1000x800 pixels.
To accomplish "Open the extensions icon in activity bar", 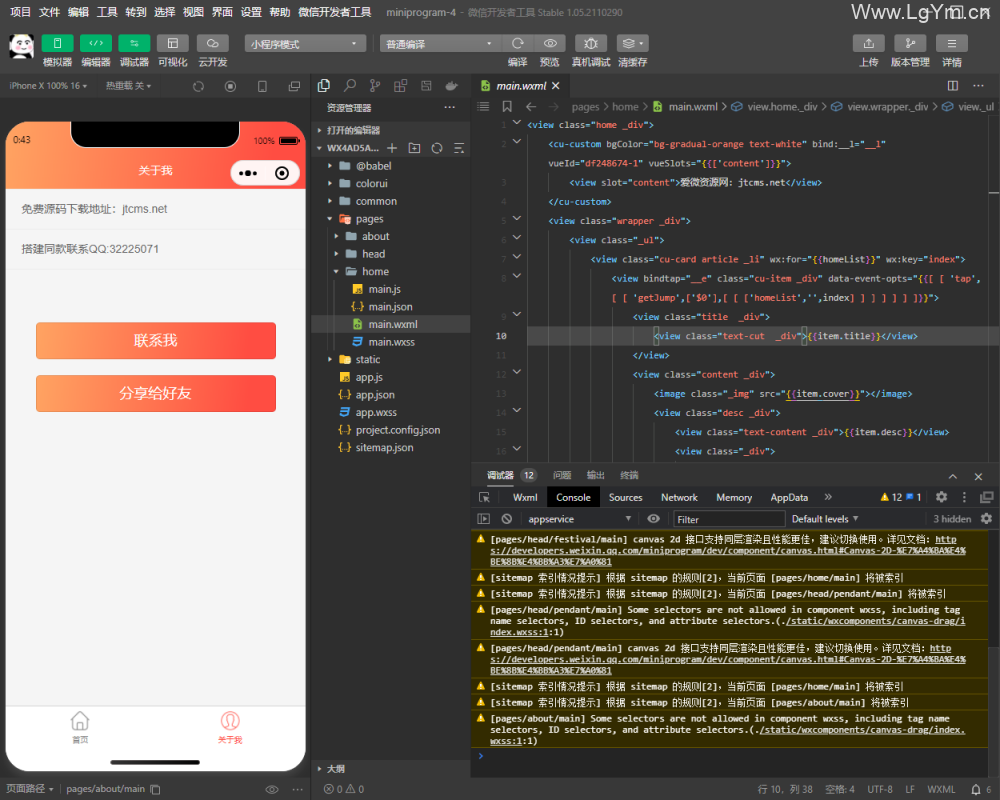I will (401, 85).
